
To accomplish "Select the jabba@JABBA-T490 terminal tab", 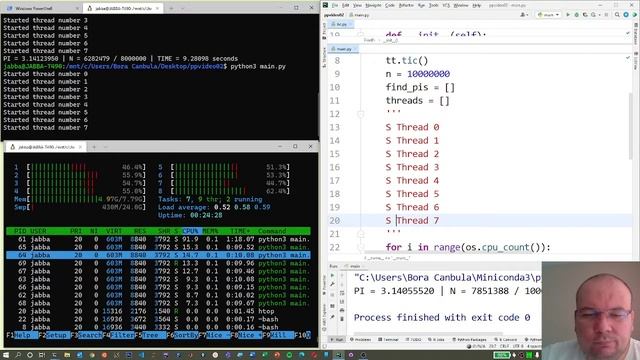I will [122, 8].
